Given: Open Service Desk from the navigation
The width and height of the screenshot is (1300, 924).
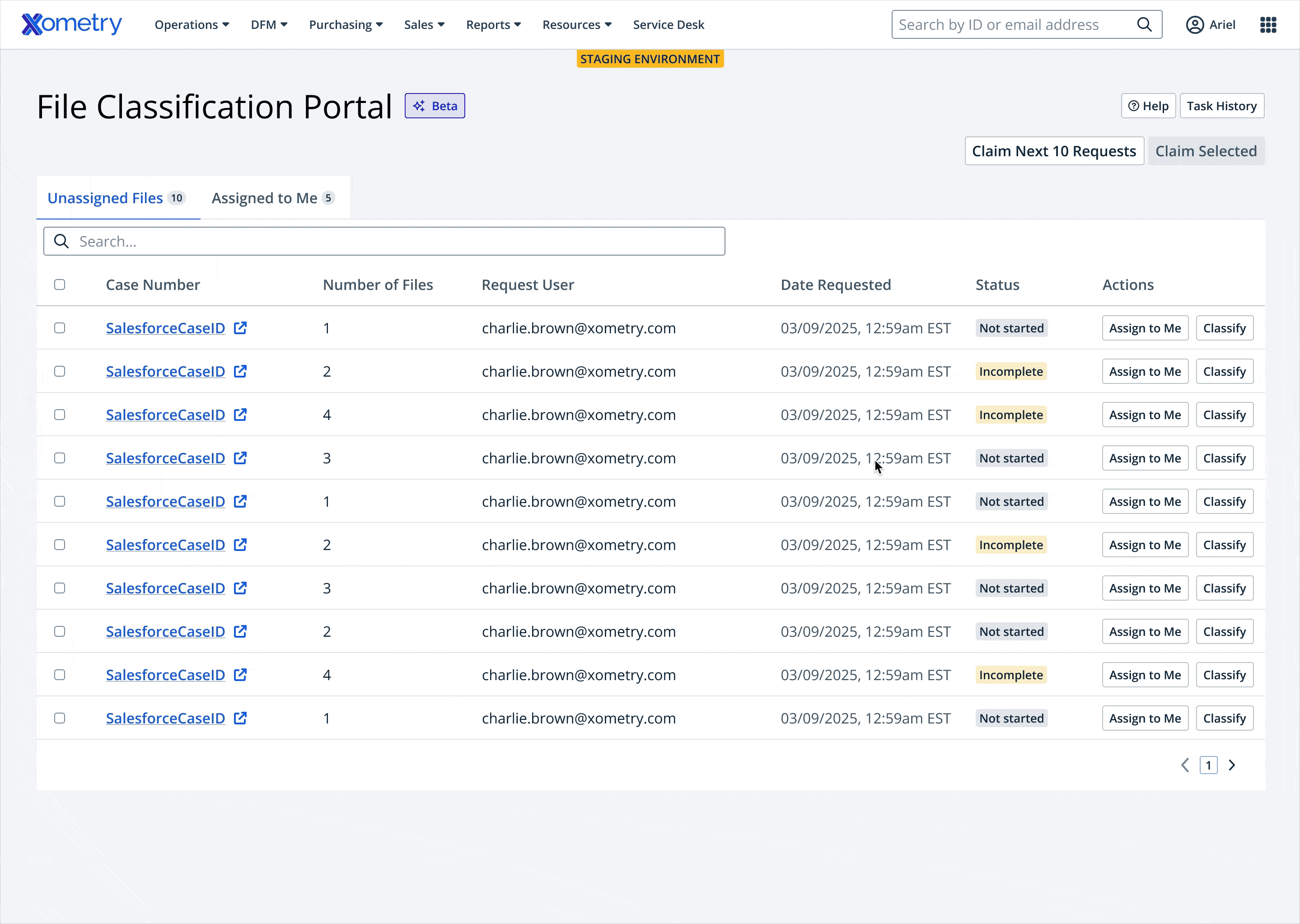Looking at the screenshot, I should 669,24.
